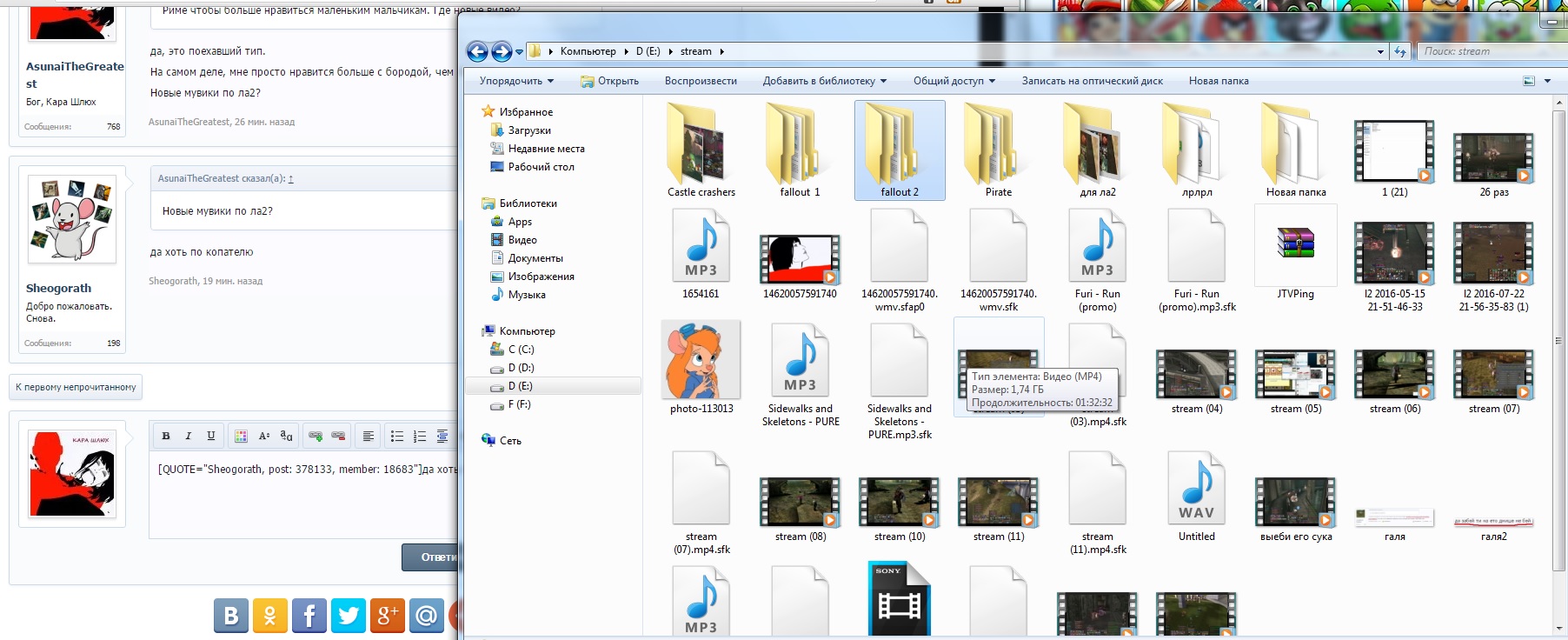Open the Упорядочить dropdown menu
Image resolution: width=1568 pixels, height=640 pixels.
pyautogui.click(x=517, y=81)
